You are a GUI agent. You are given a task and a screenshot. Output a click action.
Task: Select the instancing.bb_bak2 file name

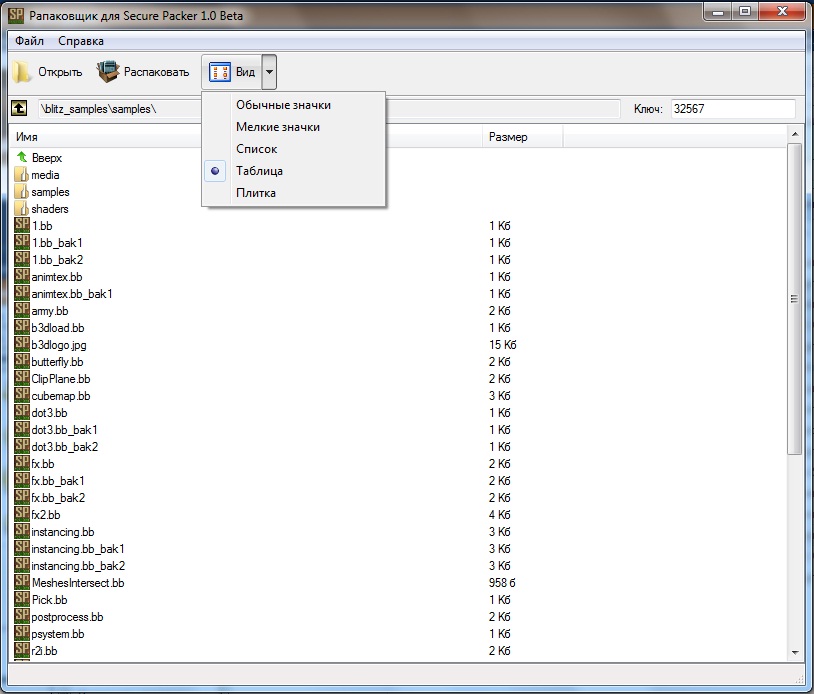78,566
